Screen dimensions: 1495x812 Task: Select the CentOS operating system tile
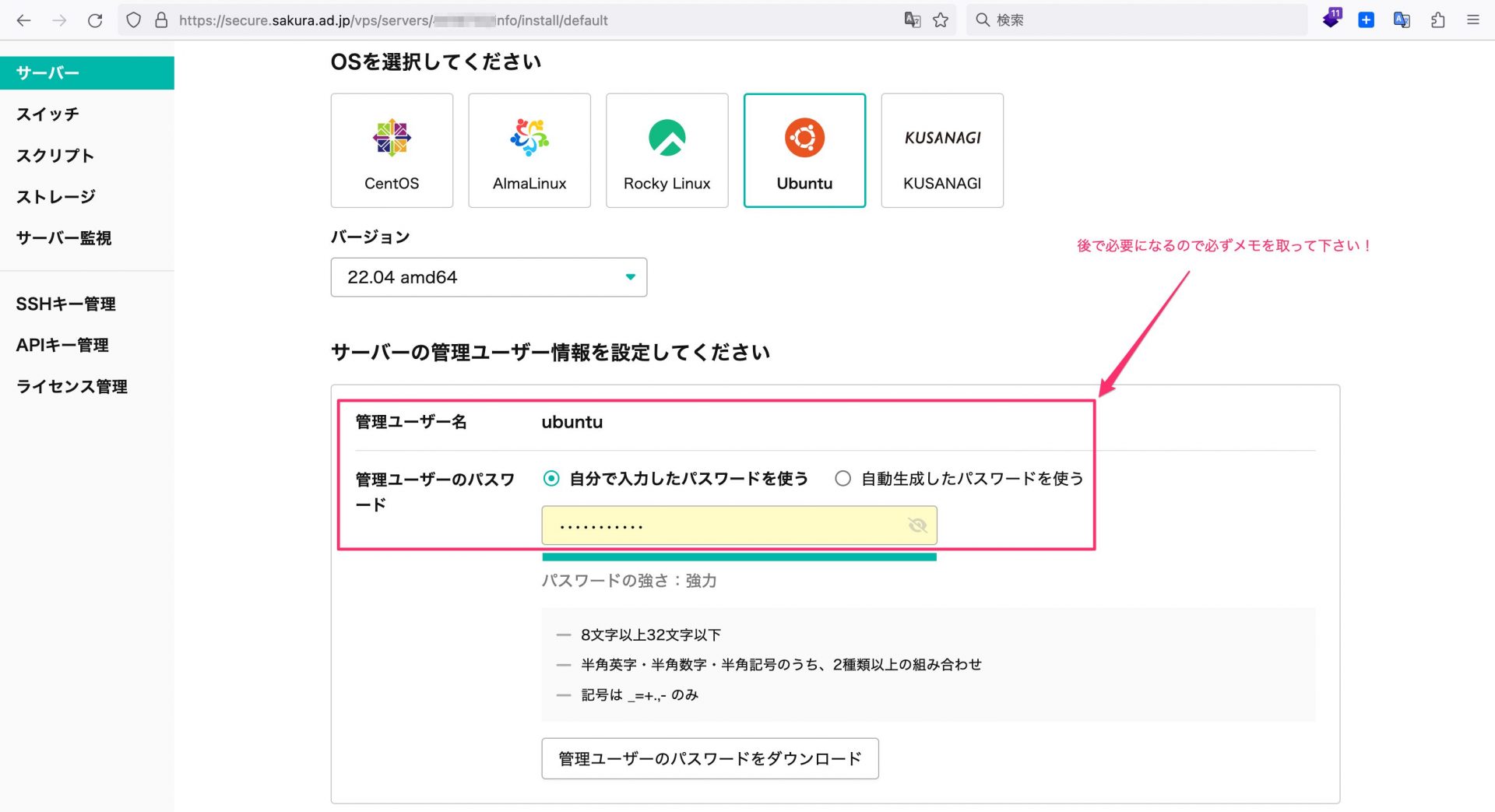[x=392, y=150]
